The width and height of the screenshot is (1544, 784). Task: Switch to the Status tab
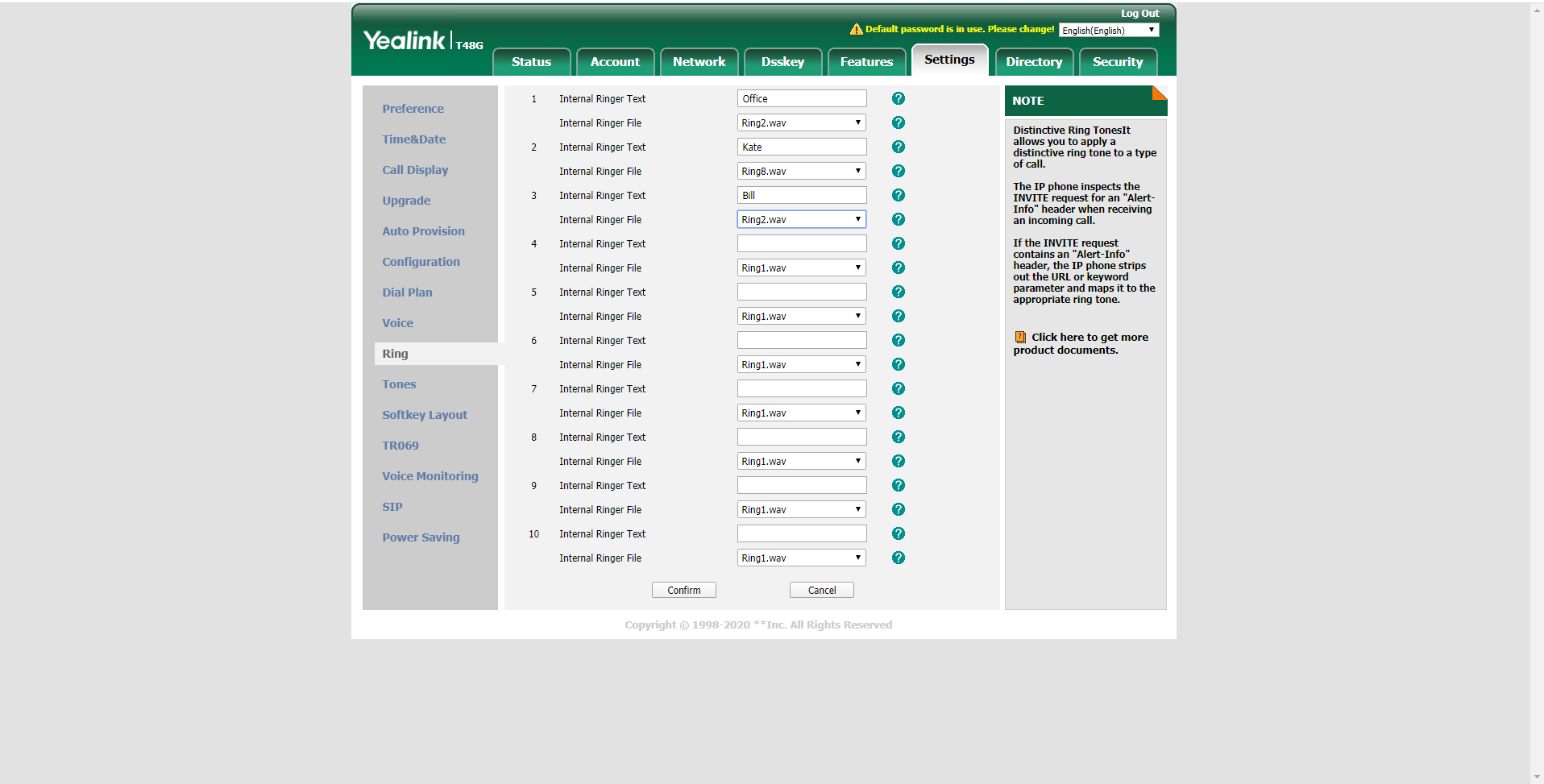(531, 62)
